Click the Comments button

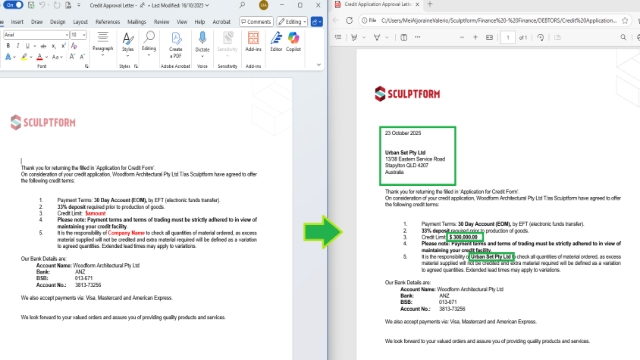pos(256,22)
